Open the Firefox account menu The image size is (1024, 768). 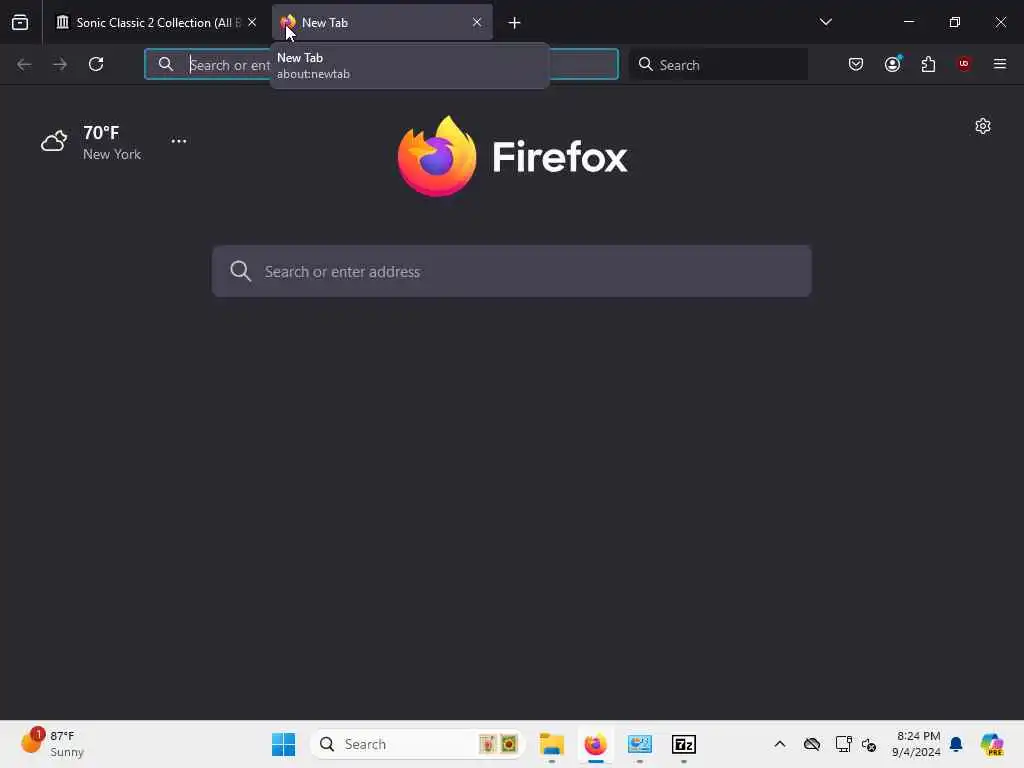[x=893, y=64]
